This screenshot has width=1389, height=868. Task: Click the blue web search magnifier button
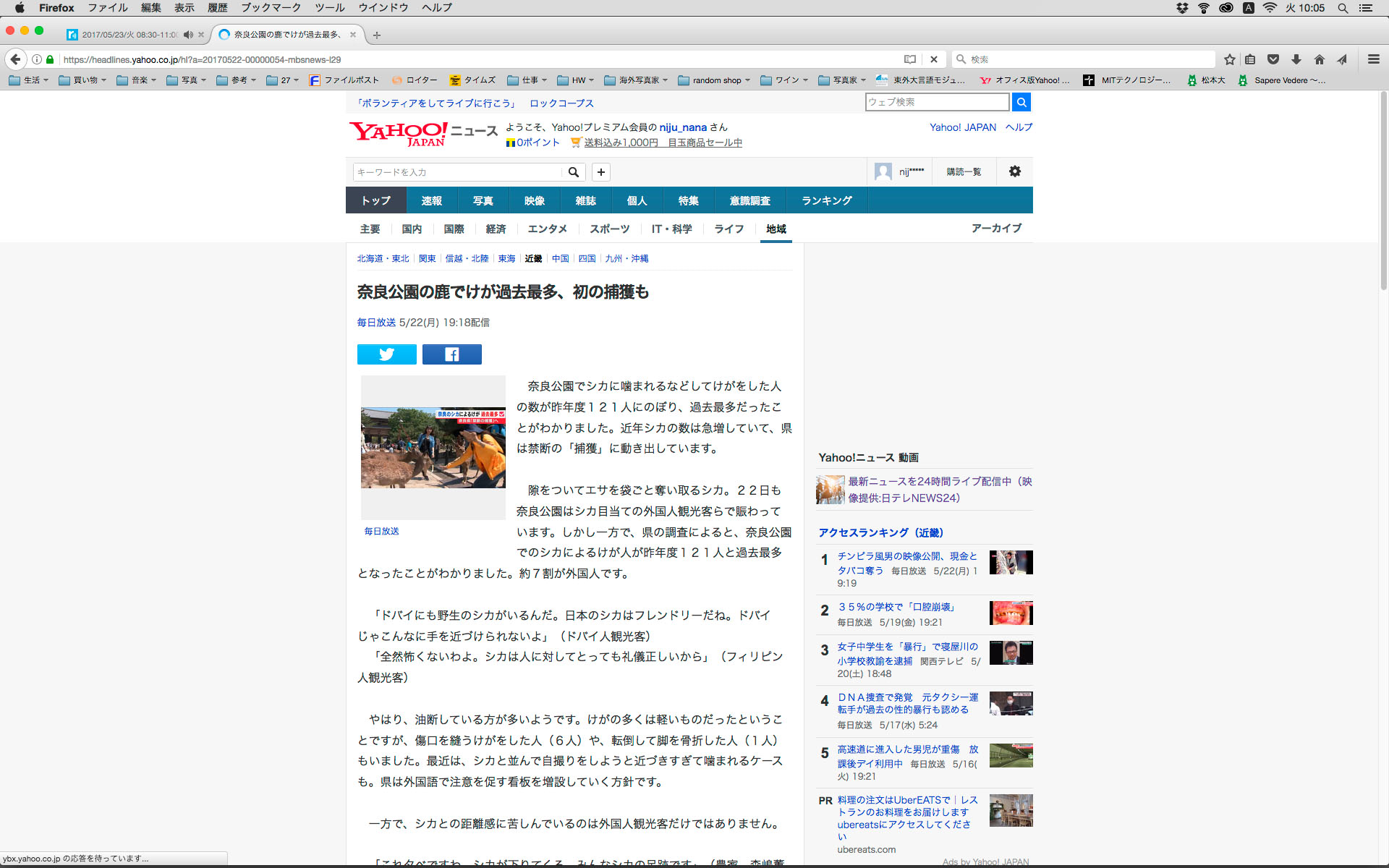(1021, 102)
